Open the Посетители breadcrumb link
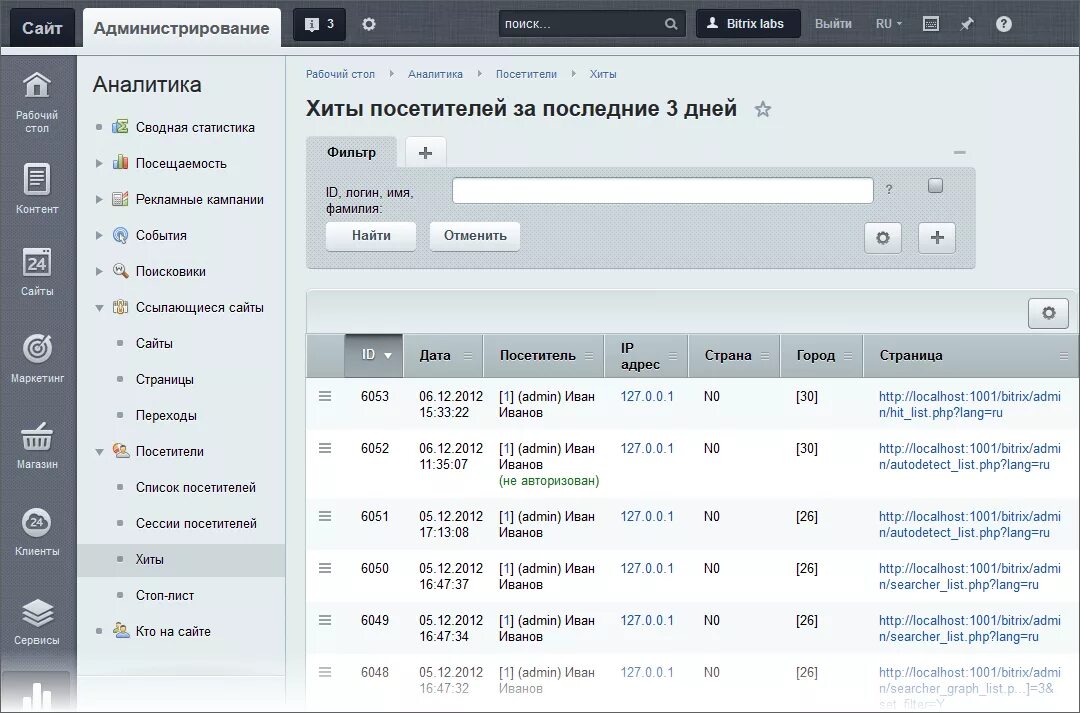The width and height of the screenshot is (1080, 713). click(526, 74)
